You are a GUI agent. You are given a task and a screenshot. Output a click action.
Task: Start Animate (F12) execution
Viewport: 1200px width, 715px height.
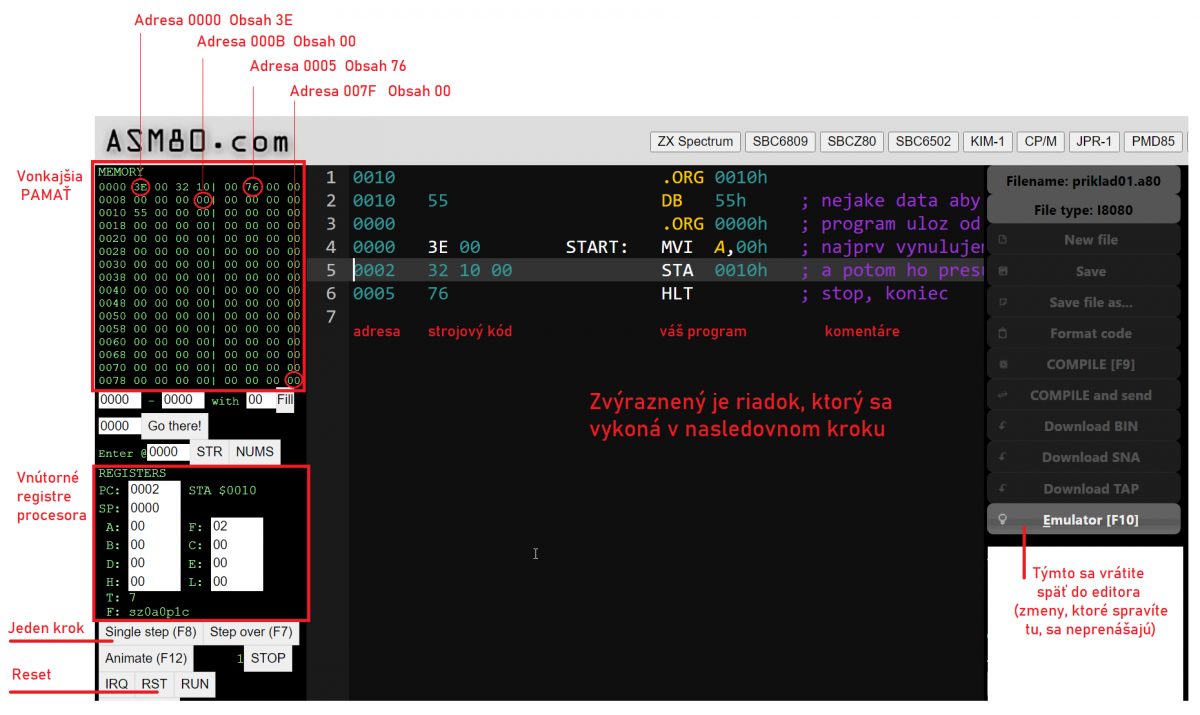[143, 658]
